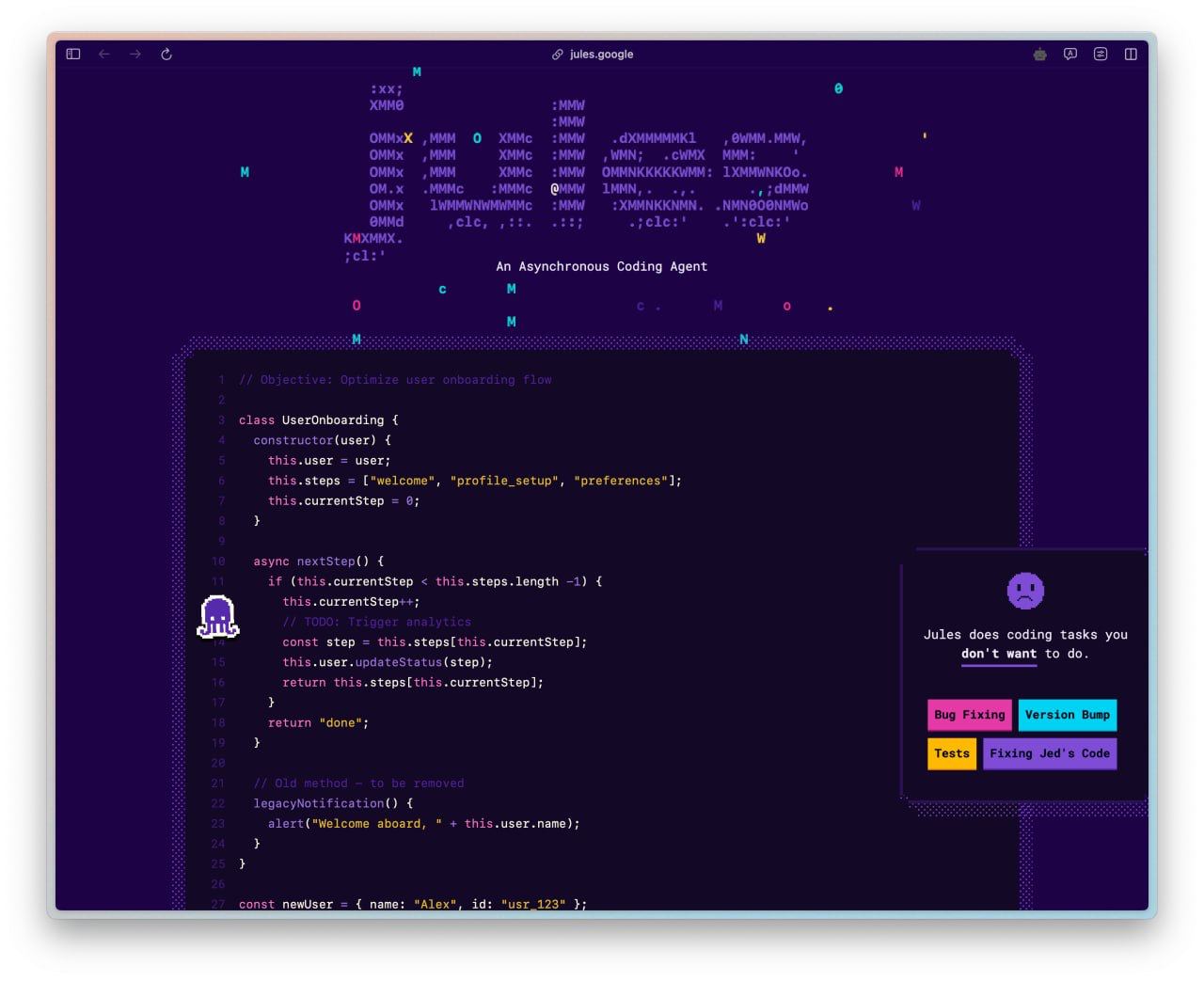This screenshot has width=1204, height=981.
Task: Click the purple sad face icon
Action: (x=1025, y=591)
